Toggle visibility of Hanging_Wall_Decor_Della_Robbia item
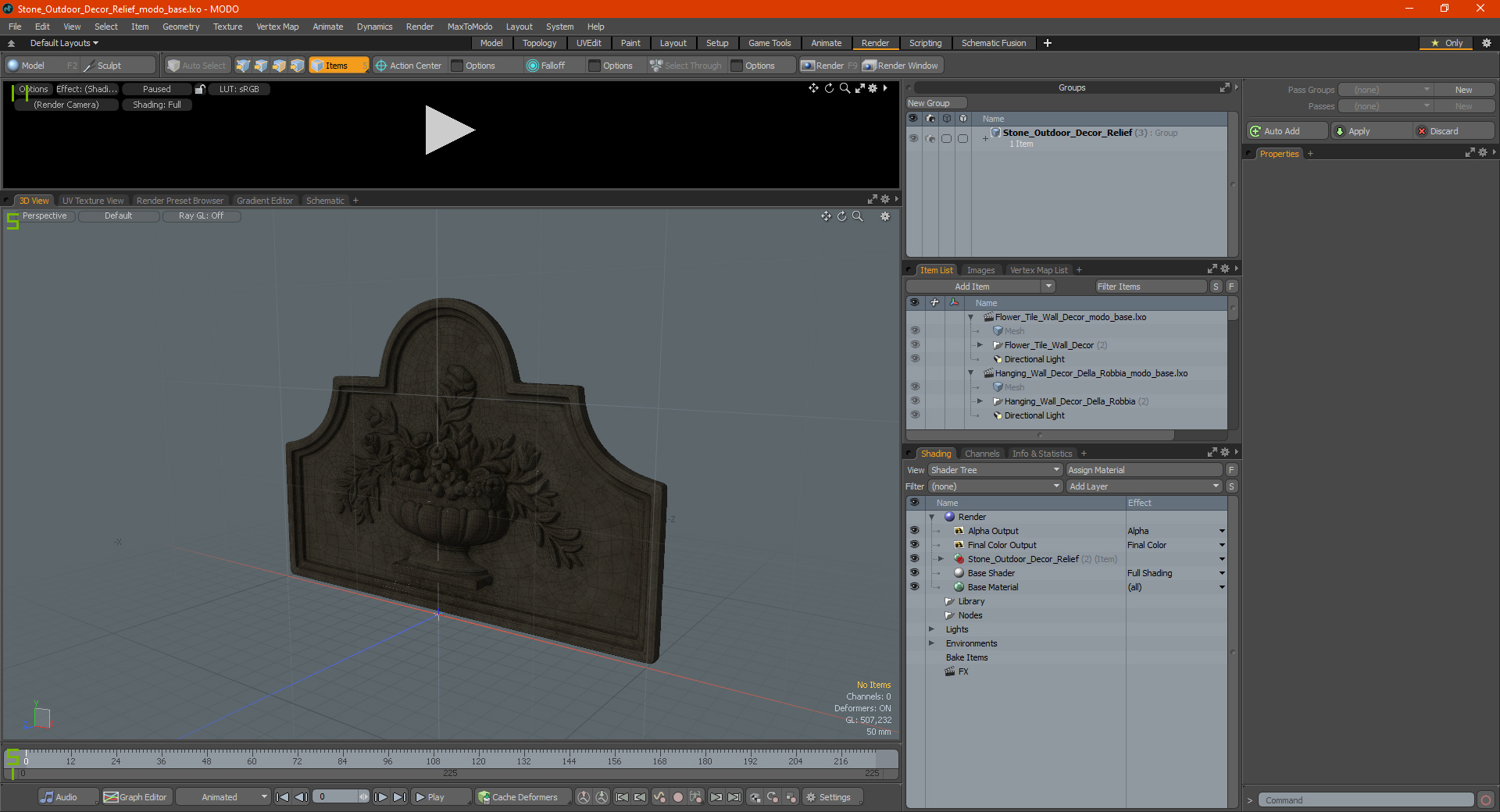The width and height of the screenshot is (1500, 812). coord(915,401)
